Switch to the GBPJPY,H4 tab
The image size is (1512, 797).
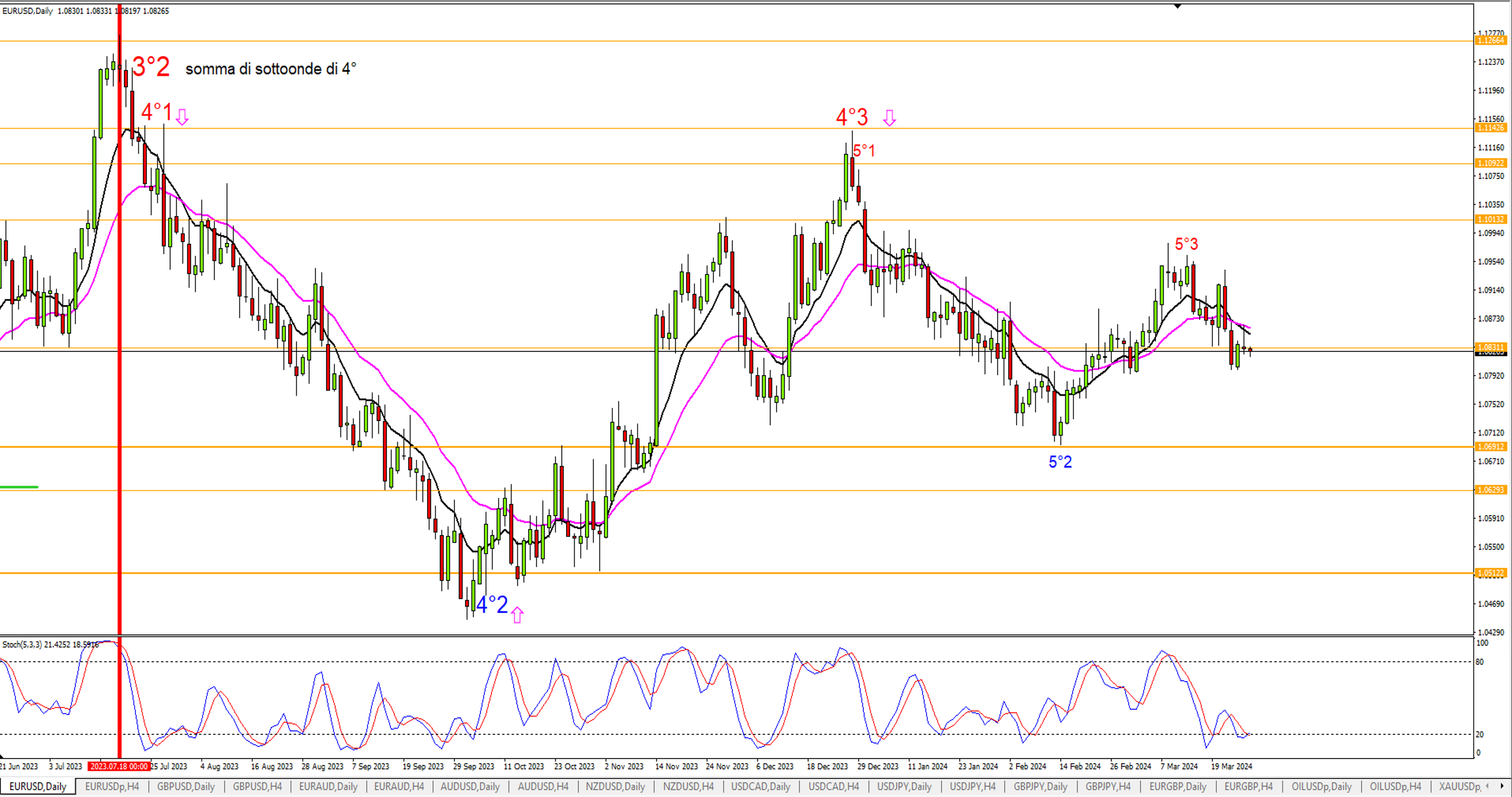click(1108, 787)
